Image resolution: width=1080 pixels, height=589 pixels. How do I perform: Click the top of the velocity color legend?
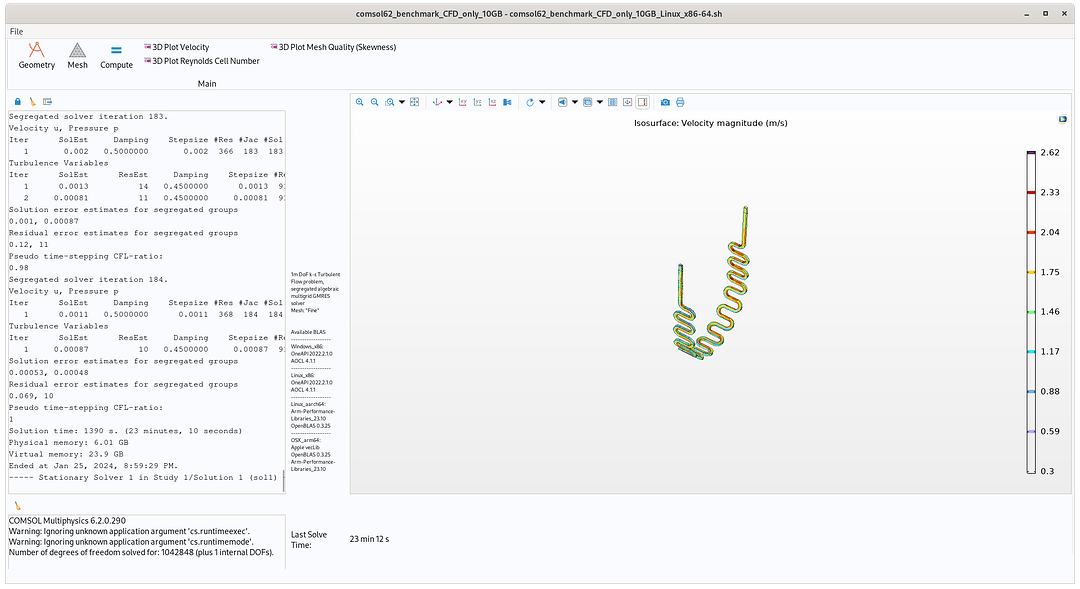click(x=1031, y=150)
